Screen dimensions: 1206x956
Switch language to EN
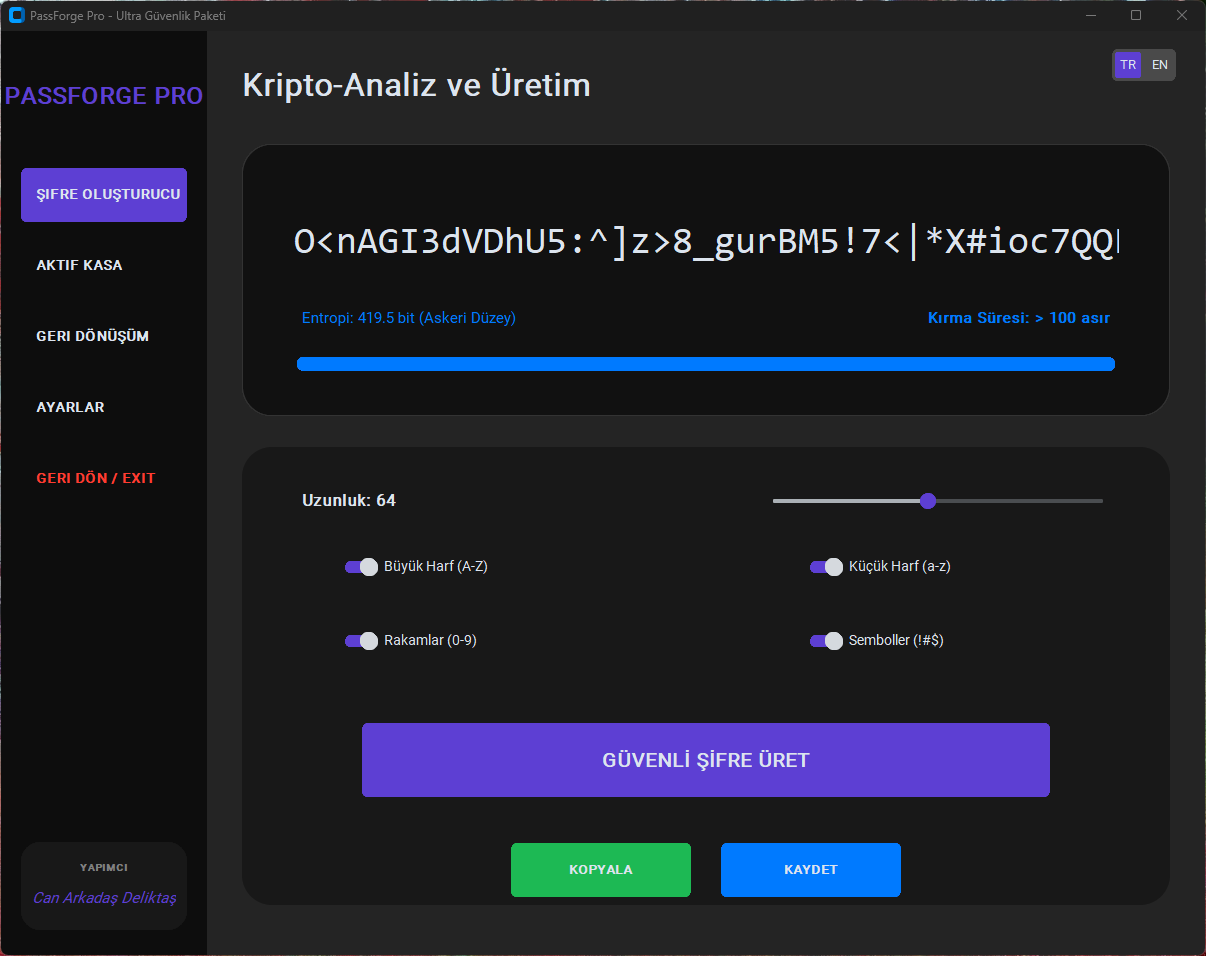click(1159, 65)
